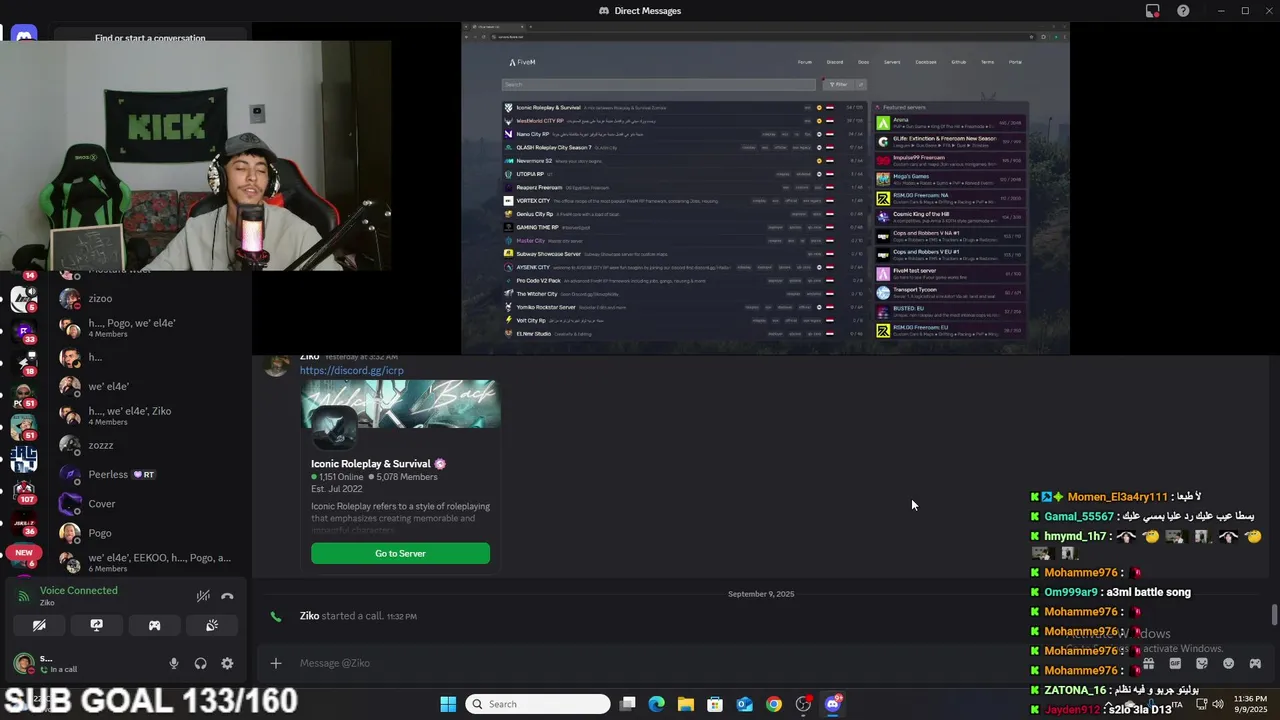Click Forum in the FiveM navigation
Screen dimensions: 1280x720
click(805, 62)
